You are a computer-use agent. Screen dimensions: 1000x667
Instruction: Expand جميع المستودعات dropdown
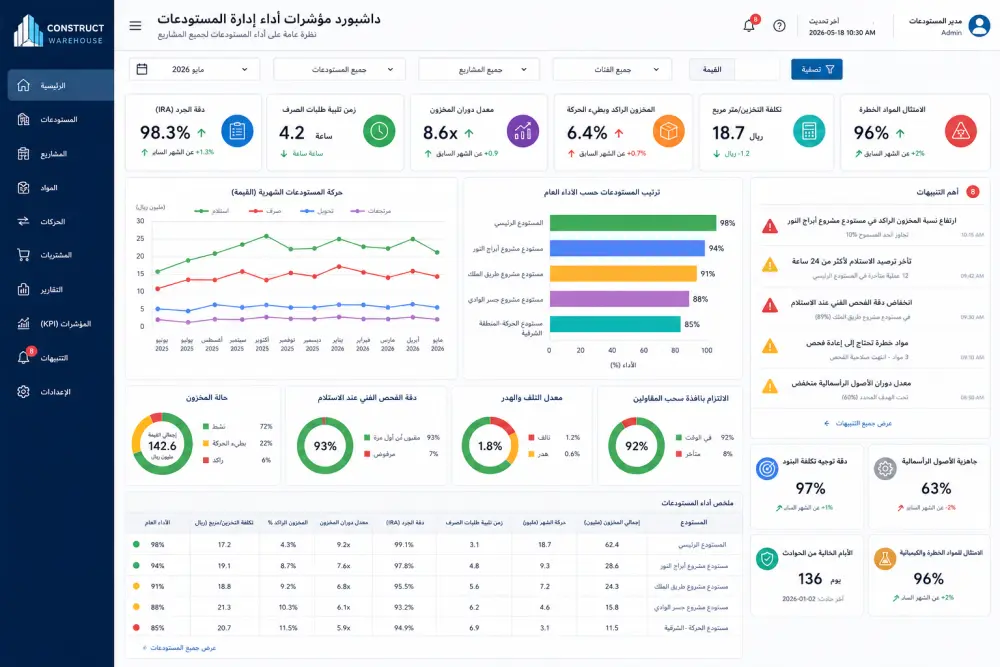[x=339, y=70]
